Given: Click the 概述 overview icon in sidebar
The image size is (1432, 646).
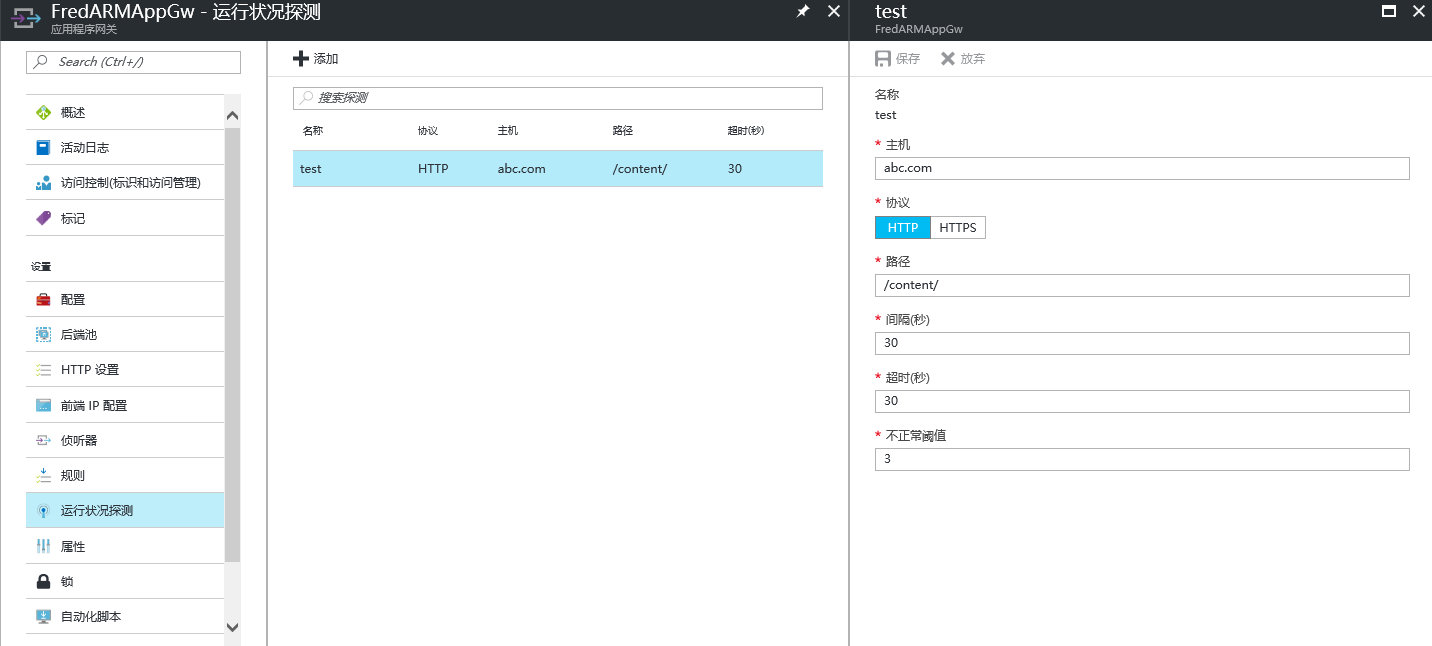Looking at the screenshot, I should [x=43, y=112].
